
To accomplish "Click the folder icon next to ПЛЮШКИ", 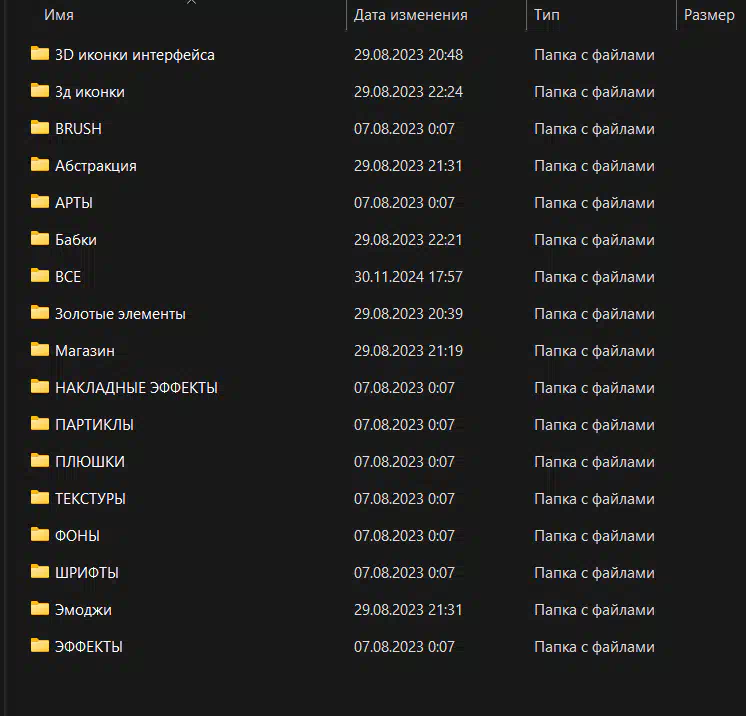I will coord(40,461).
